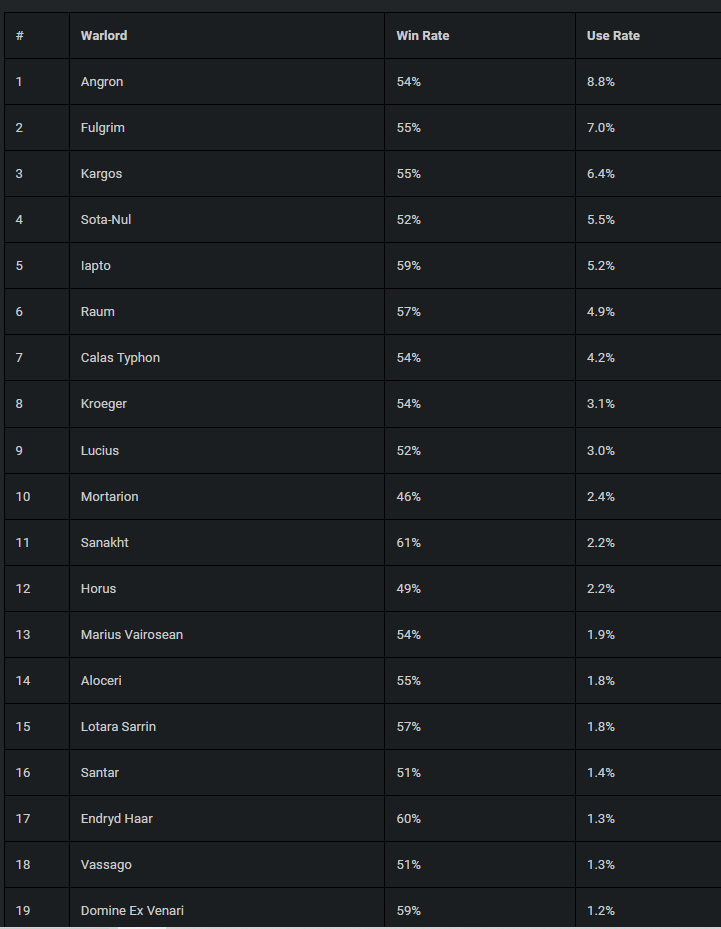Image resolution: width=721 pixels, height=929 pixels.
Task: Select Iapto's 59% win rate cell
Action: coord(480,265)
